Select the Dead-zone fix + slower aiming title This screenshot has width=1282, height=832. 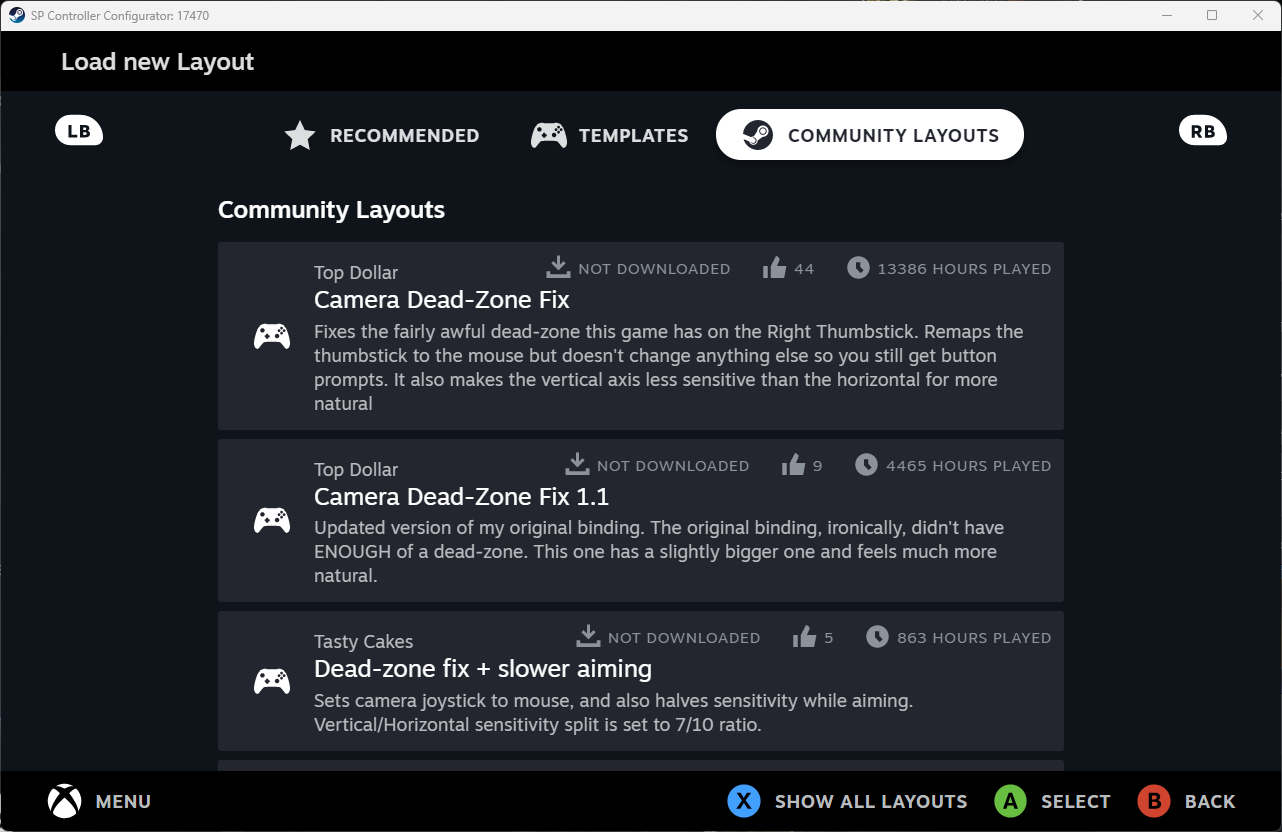click(483, 669)
